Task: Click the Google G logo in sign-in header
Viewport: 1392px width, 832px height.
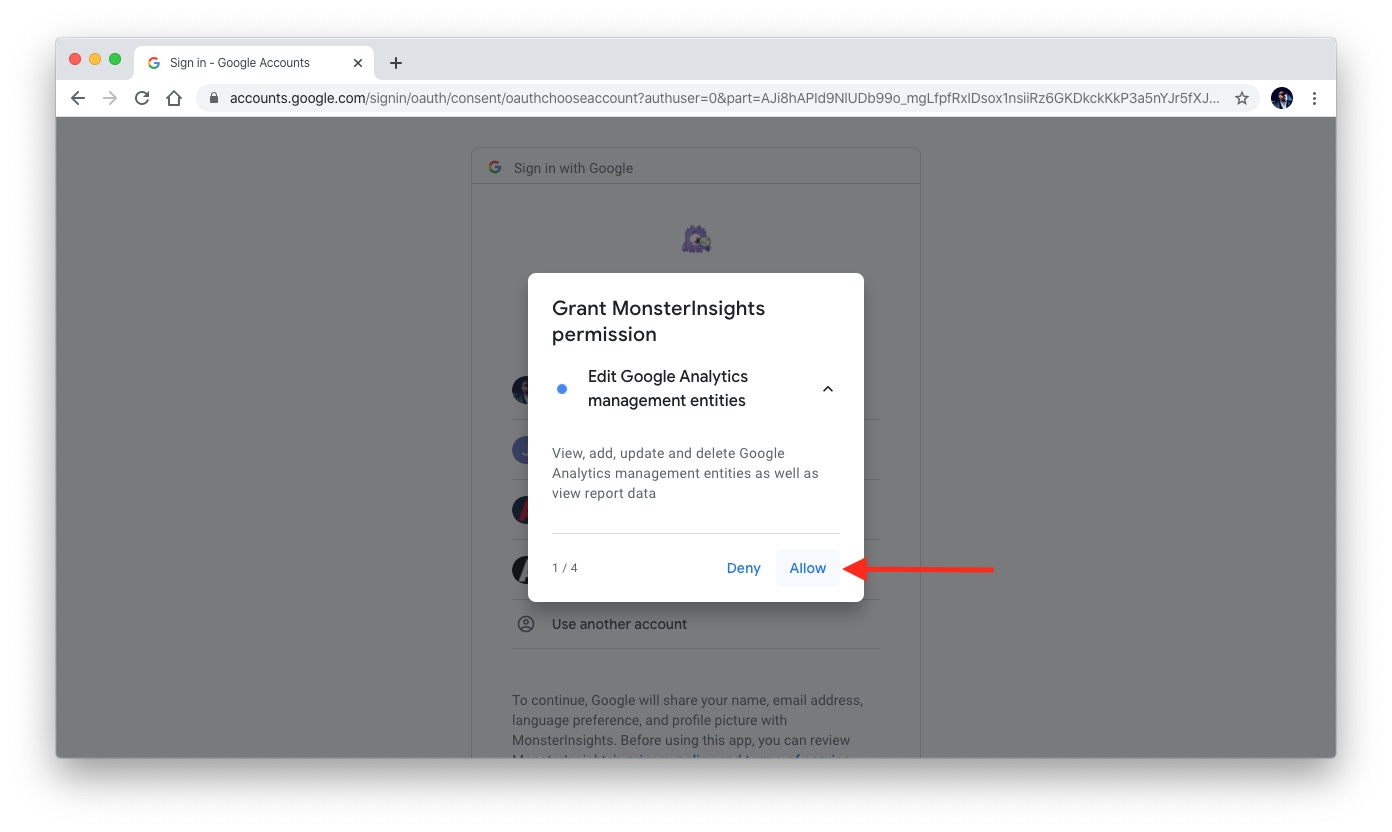Action: (x=495, y=167)
